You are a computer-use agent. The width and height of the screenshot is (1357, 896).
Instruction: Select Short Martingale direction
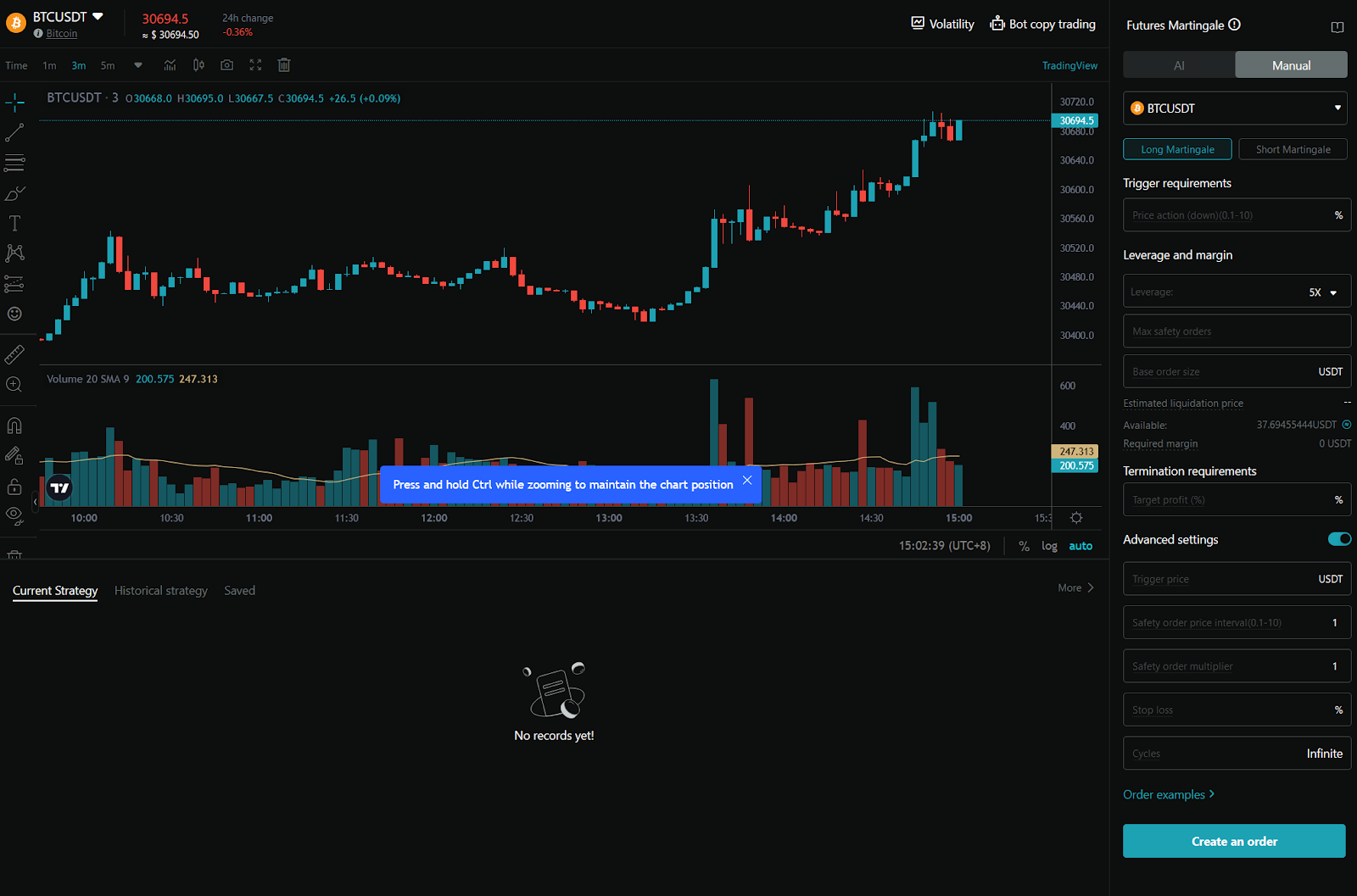pos(1293,149)
